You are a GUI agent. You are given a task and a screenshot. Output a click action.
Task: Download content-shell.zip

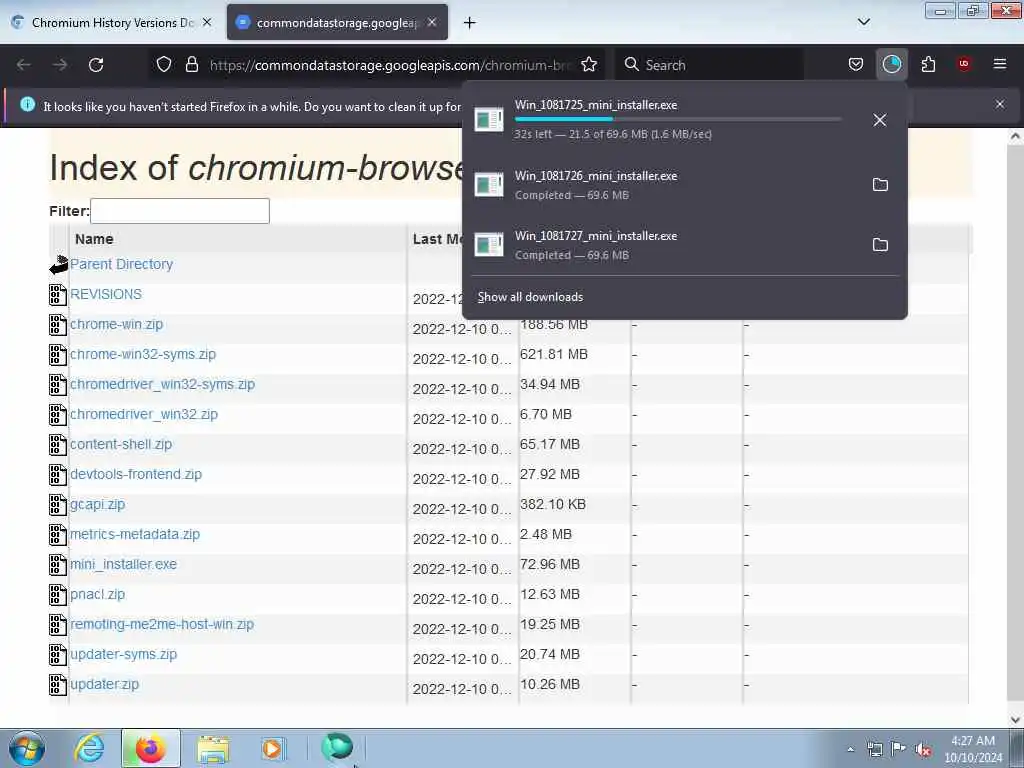point(121,444)
